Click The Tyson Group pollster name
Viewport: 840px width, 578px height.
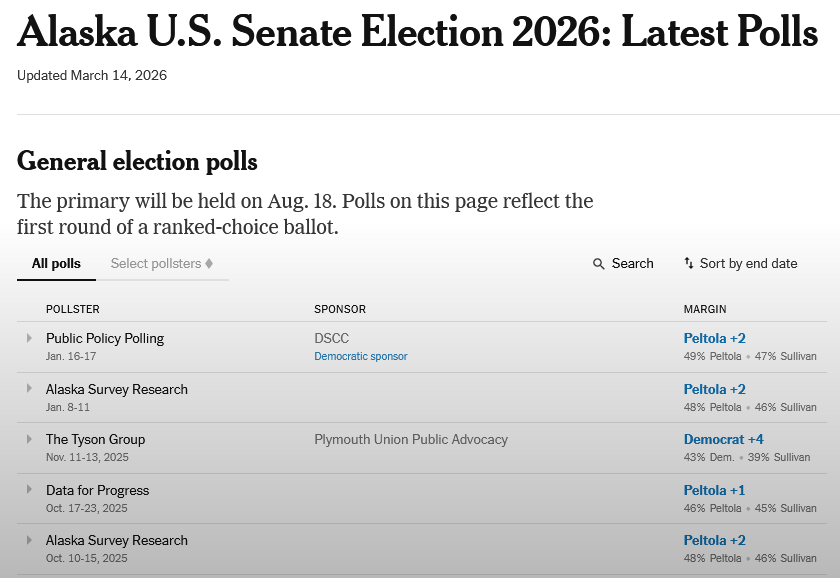(95, 440)
